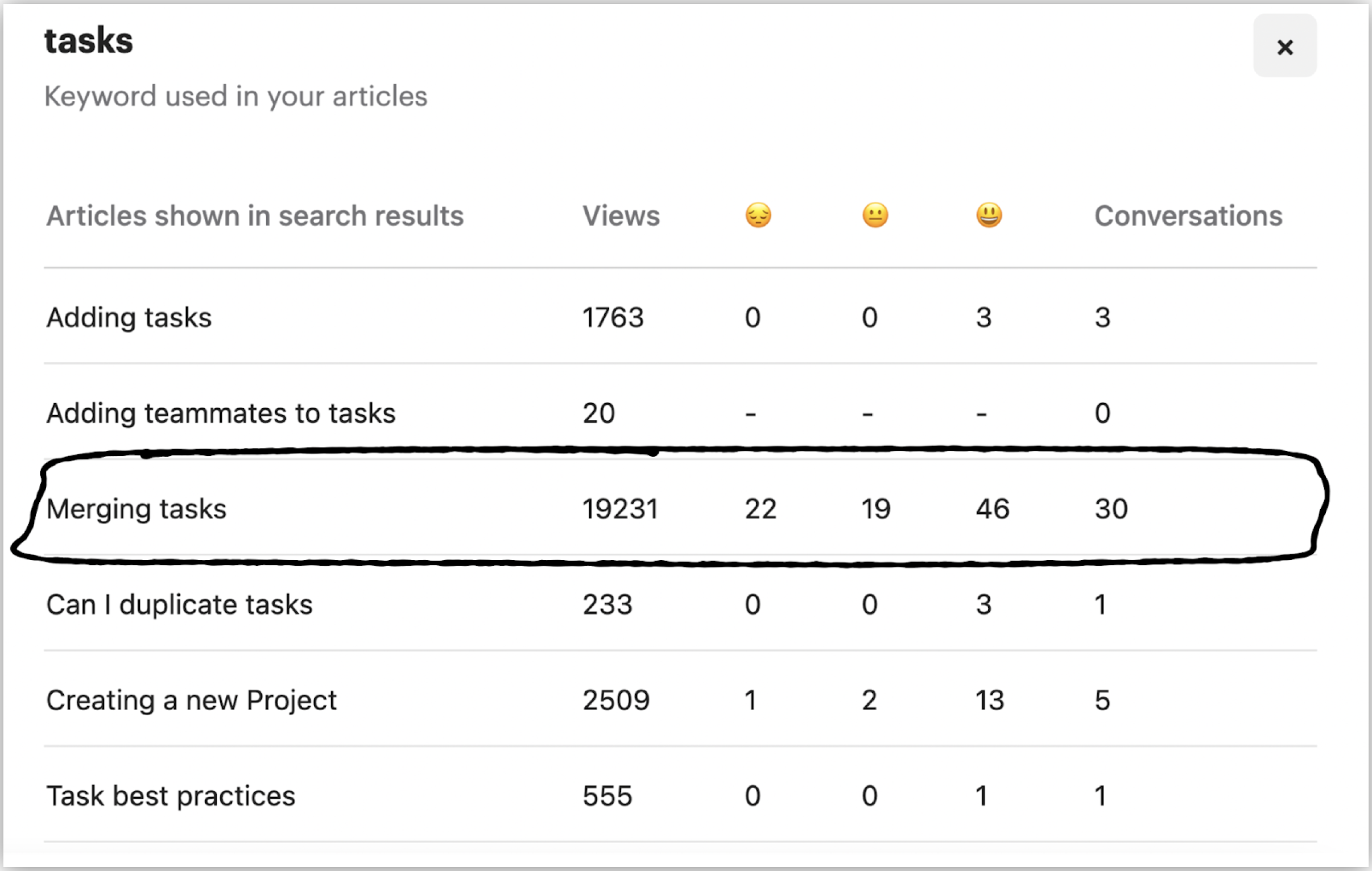Open the Merging tasks article
1372x871 pixels.
[x=136, y=509]
